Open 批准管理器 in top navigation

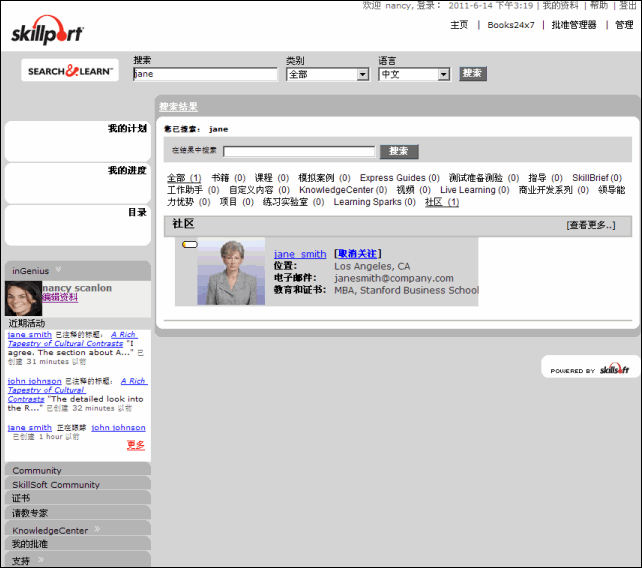[x=574, y=25]
